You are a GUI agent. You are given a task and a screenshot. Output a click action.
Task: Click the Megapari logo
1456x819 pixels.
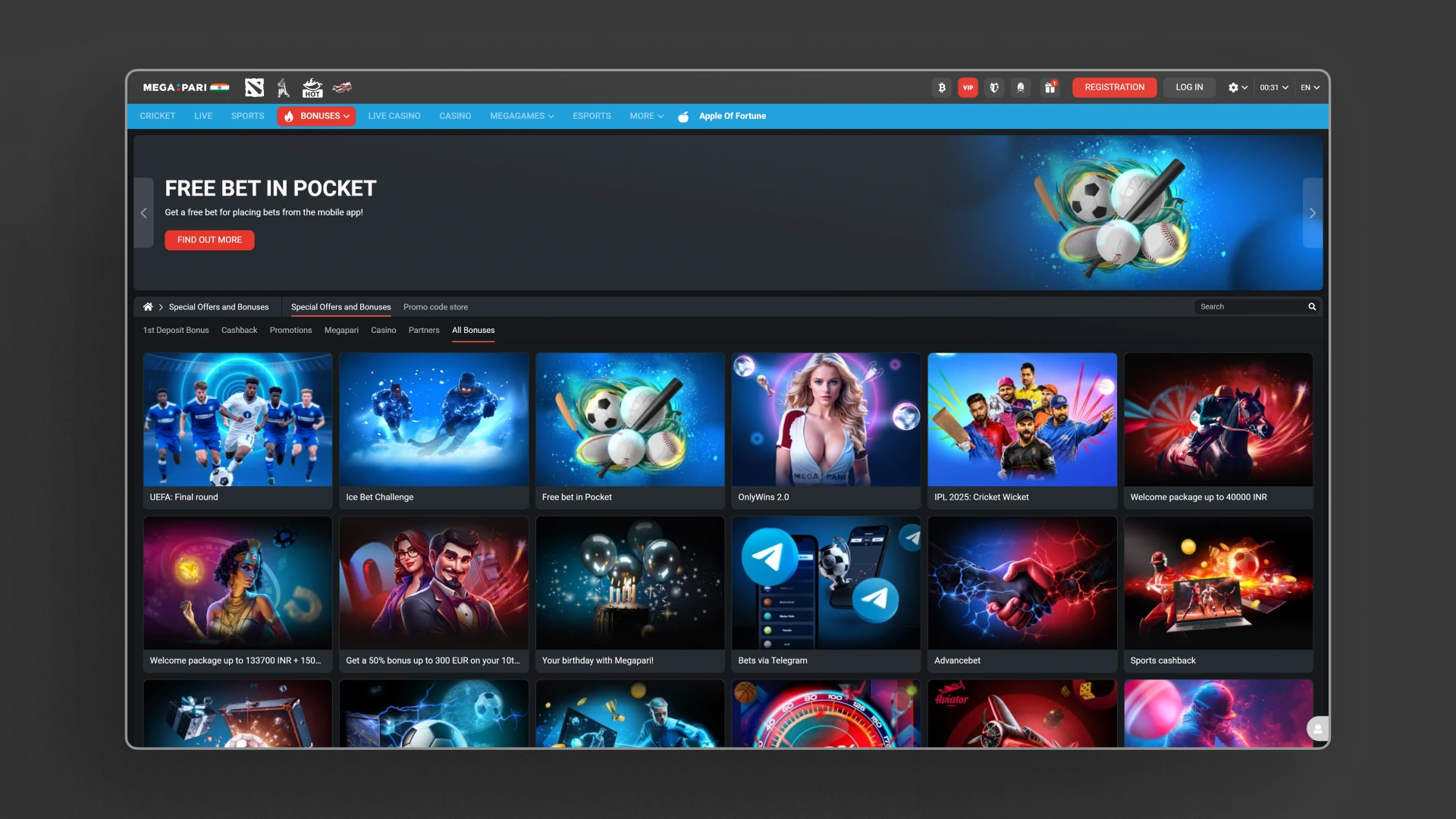point(186,87)
